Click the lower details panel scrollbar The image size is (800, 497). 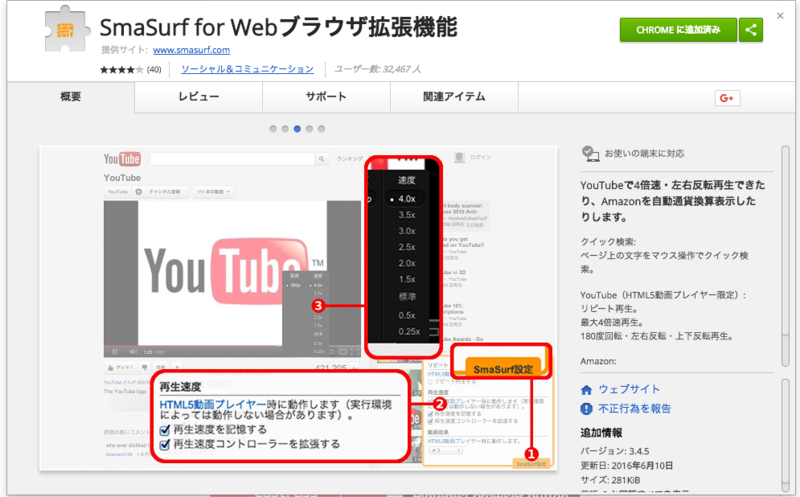[785, 435]
